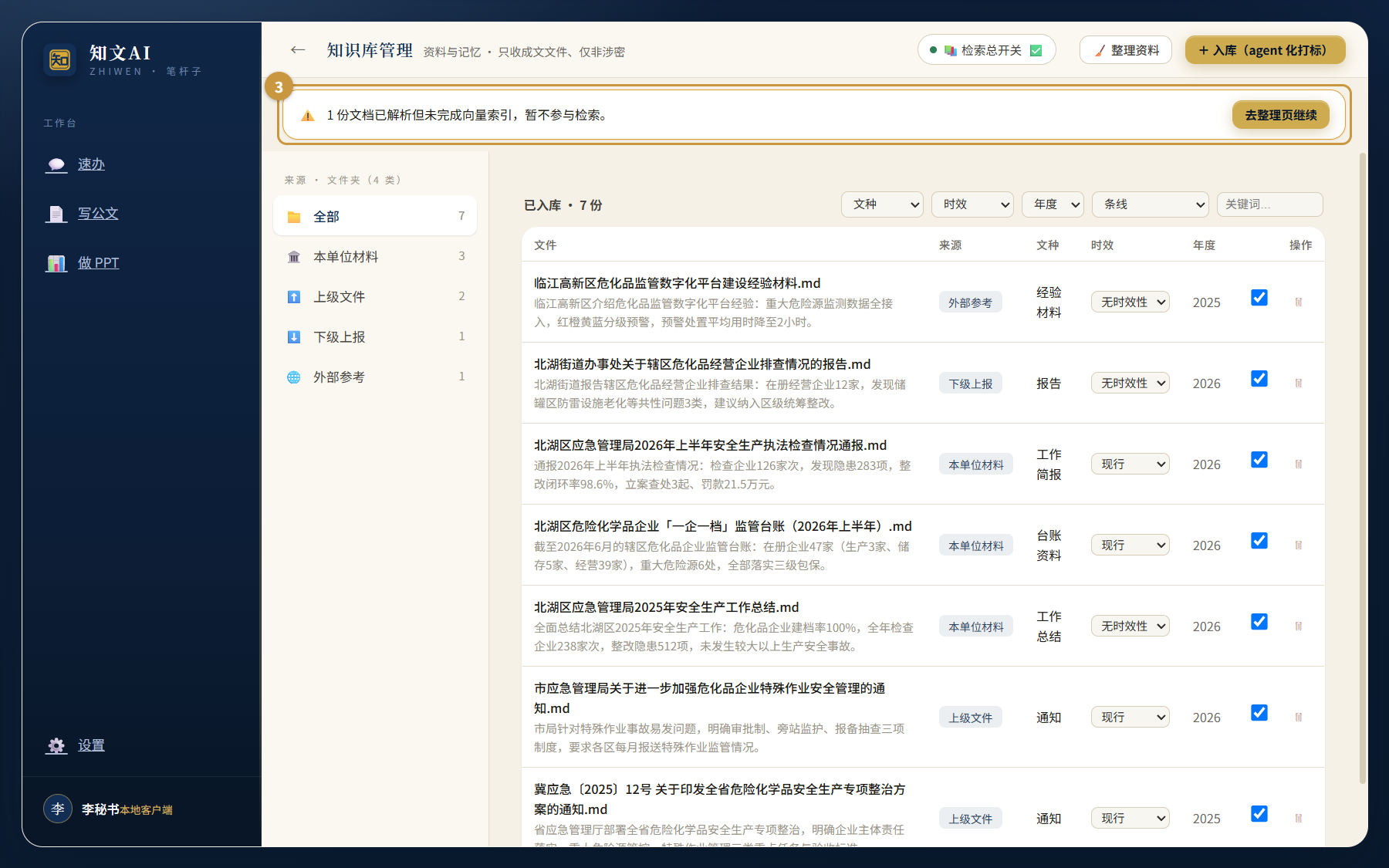Click the 李 user avatar

pyautogui.click(x=58, y=809)
